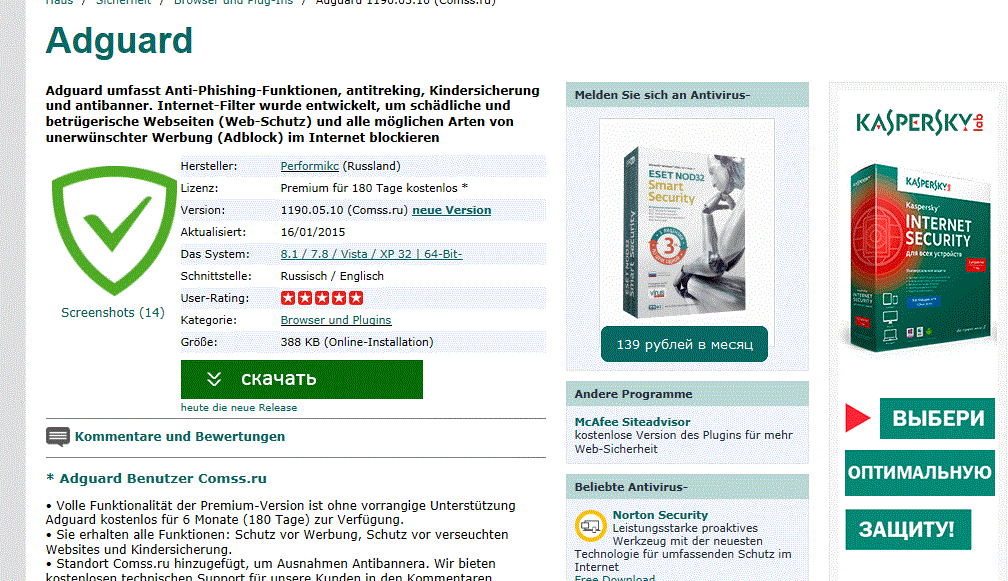Click the 139 рублей в месяц button

[685, 344]
